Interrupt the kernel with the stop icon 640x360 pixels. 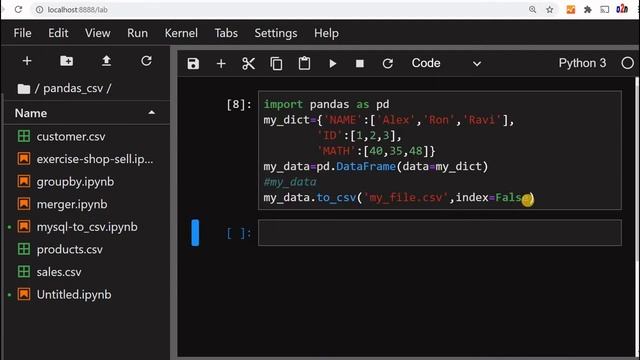tap(360, 64)
